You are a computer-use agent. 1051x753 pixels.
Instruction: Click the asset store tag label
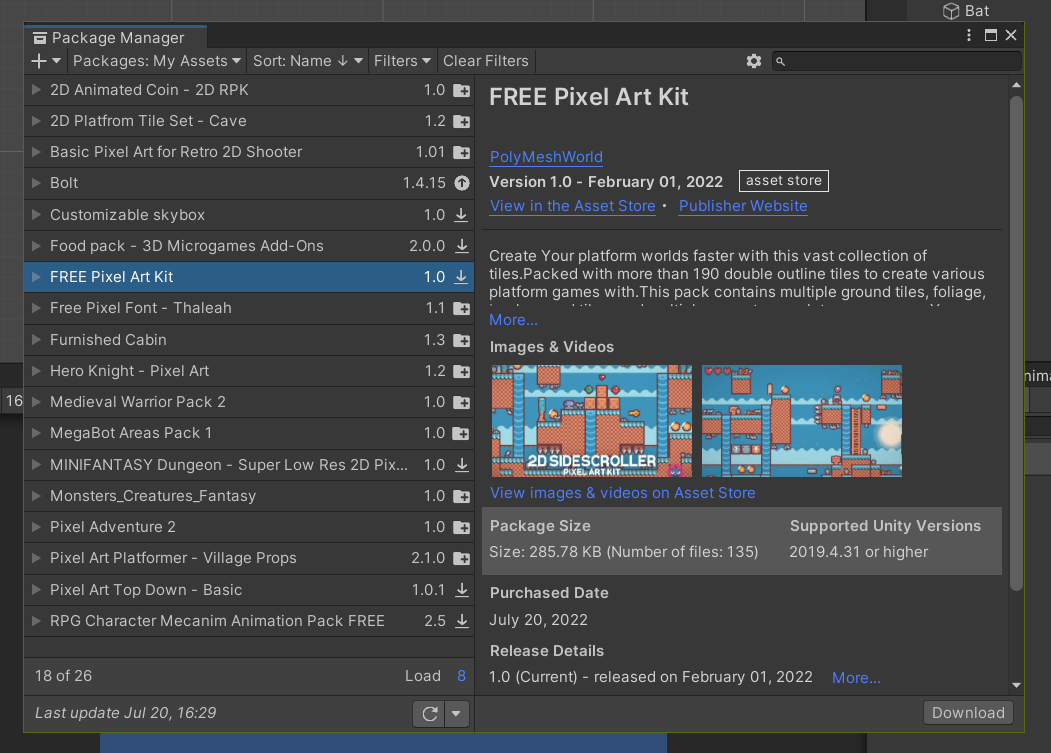(x=784, y=181)
